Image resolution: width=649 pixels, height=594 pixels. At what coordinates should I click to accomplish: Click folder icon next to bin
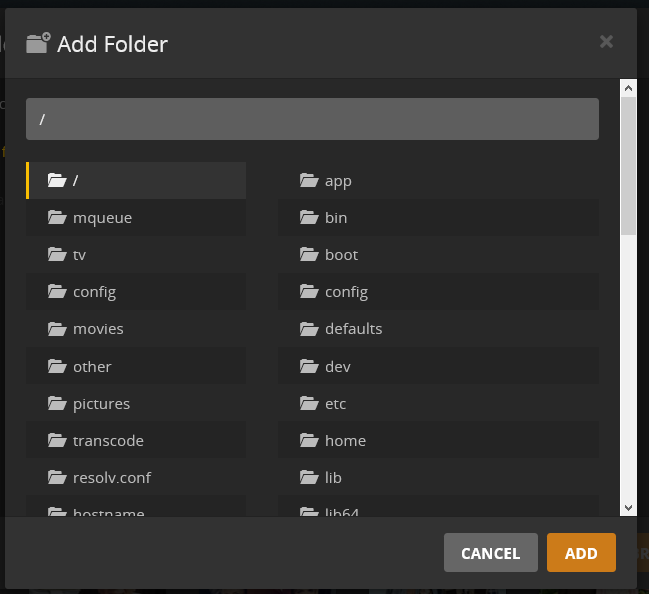click(309, 217)
